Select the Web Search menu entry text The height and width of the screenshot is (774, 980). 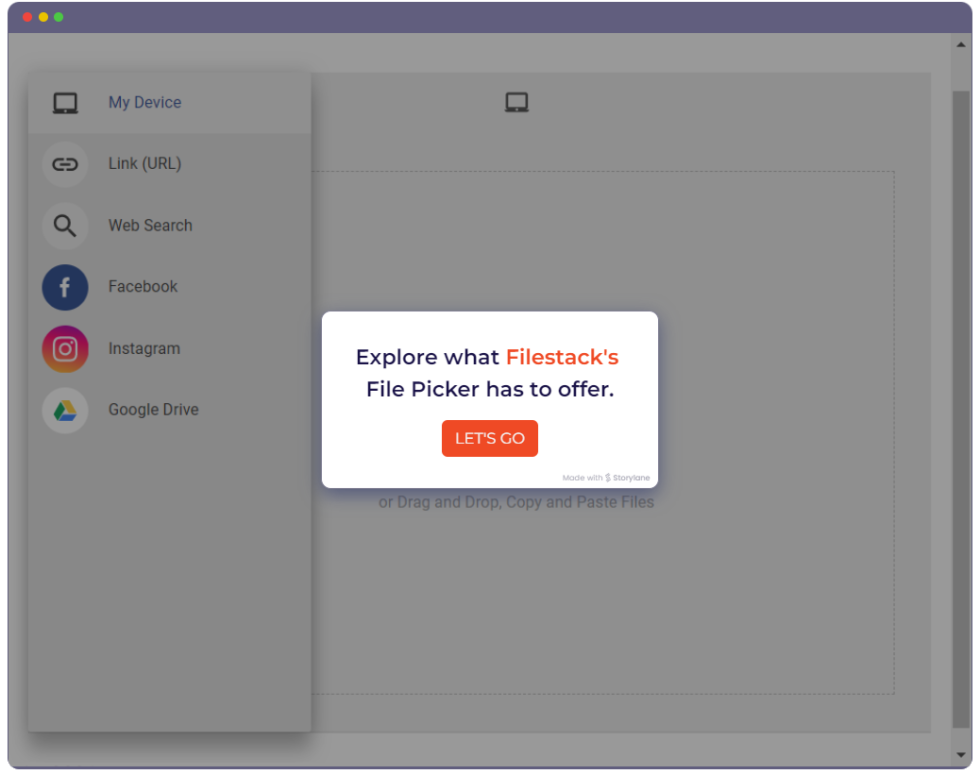(x=150, y=225)
